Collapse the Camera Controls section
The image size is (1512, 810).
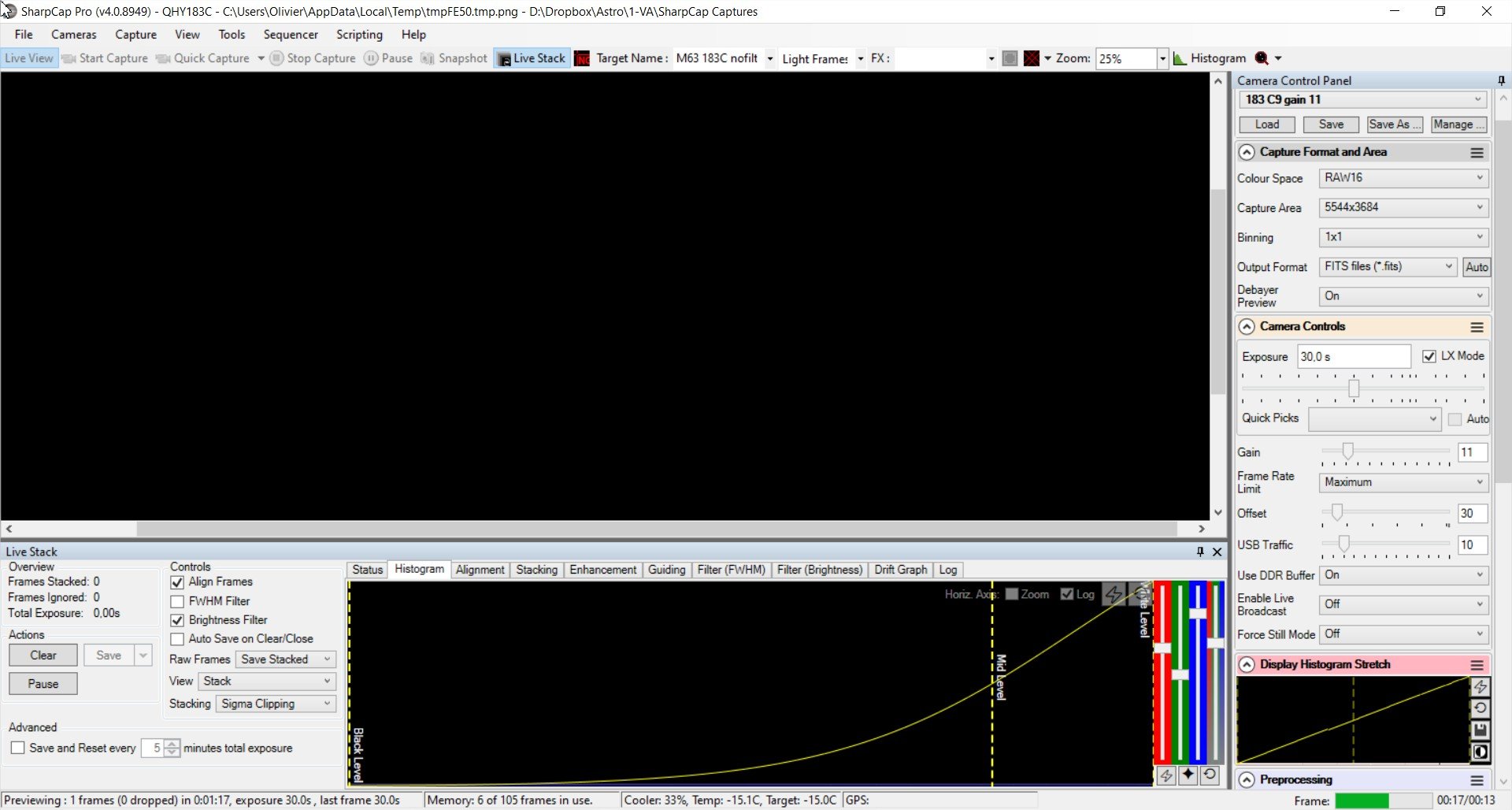(1247, 326)
